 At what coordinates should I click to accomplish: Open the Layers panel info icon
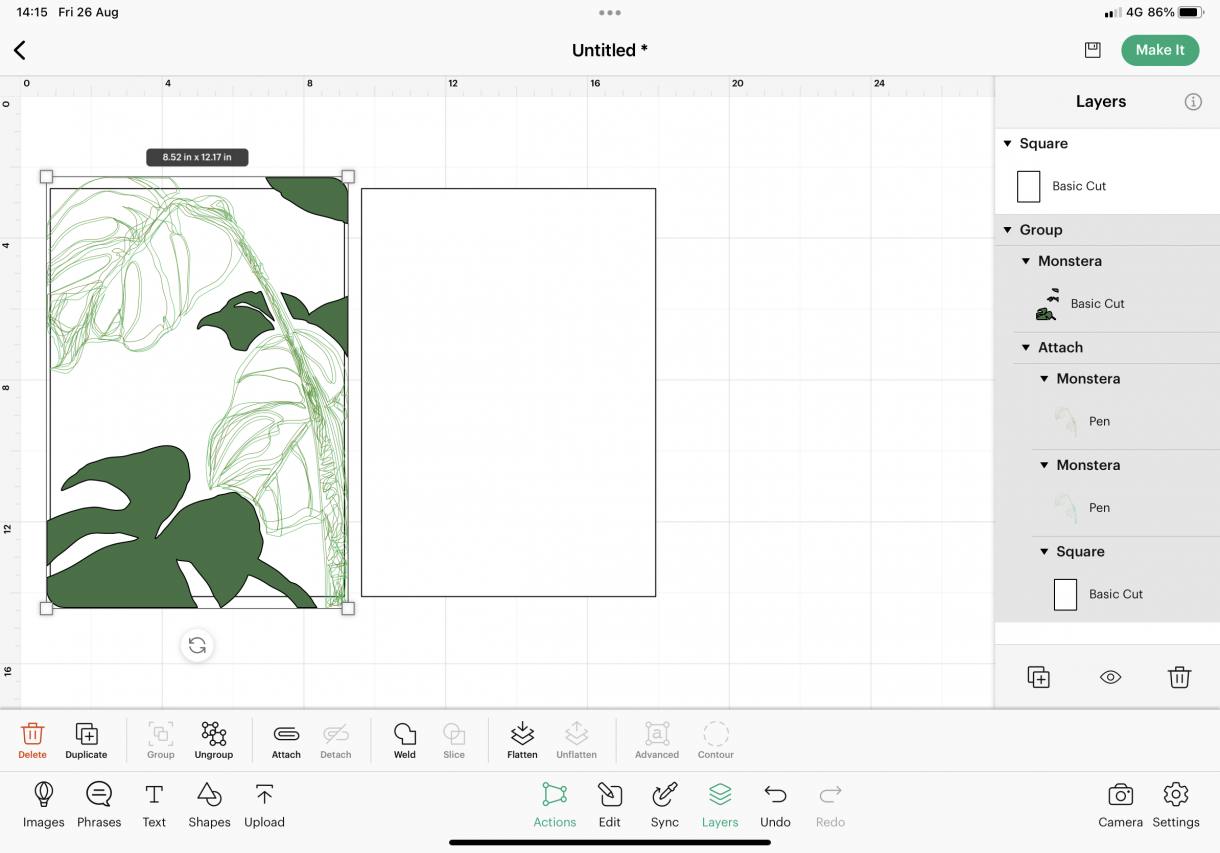coord(1193,102)
